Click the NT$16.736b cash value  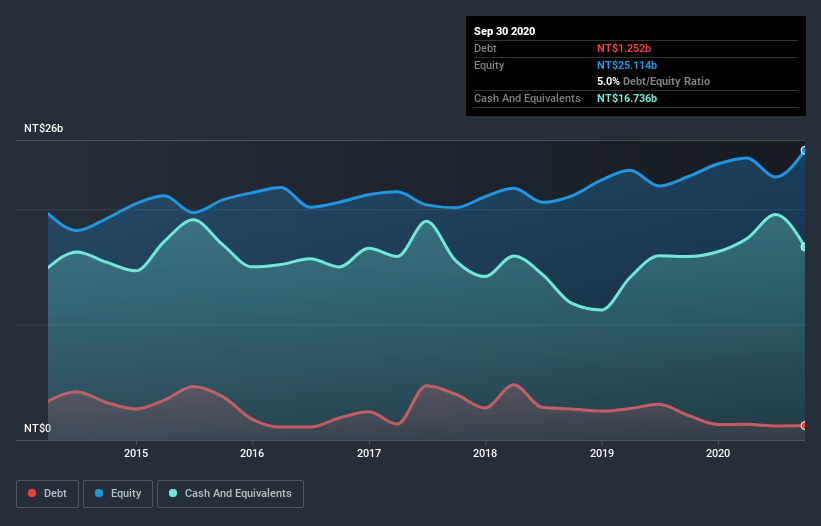click(x=627, y=98)
